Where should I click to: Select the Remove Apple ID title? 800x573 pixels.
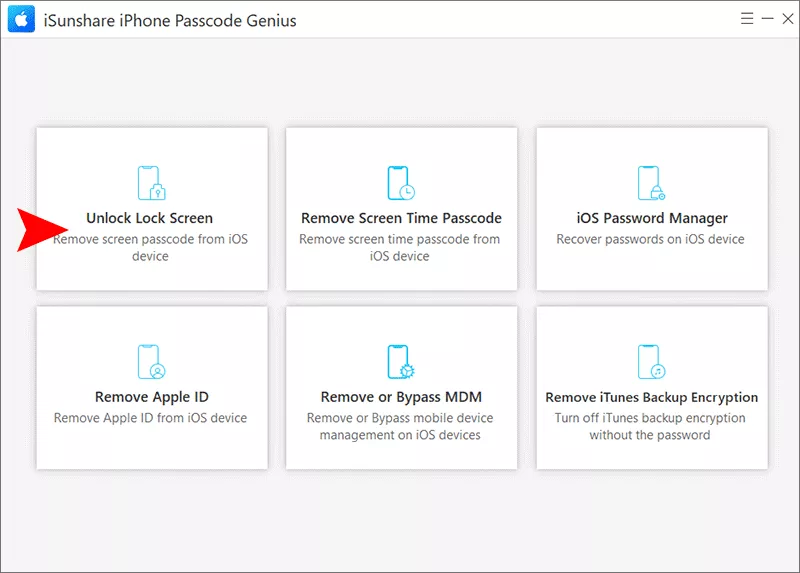coord(152,397)
